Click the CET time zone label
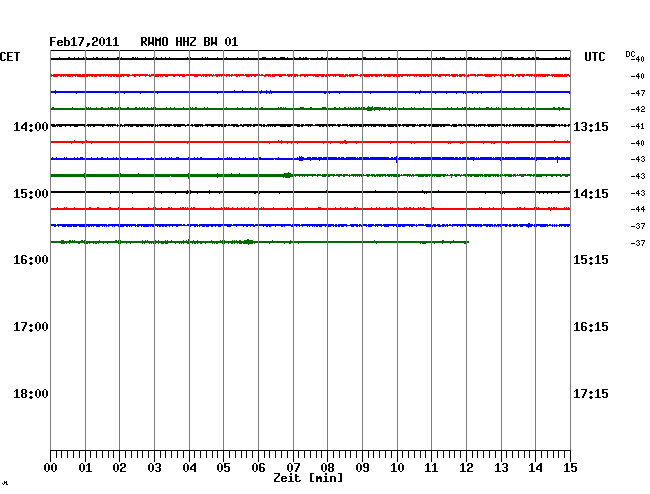Image resolution: width=650 pixels, height=494 pixels. (10, 57)
